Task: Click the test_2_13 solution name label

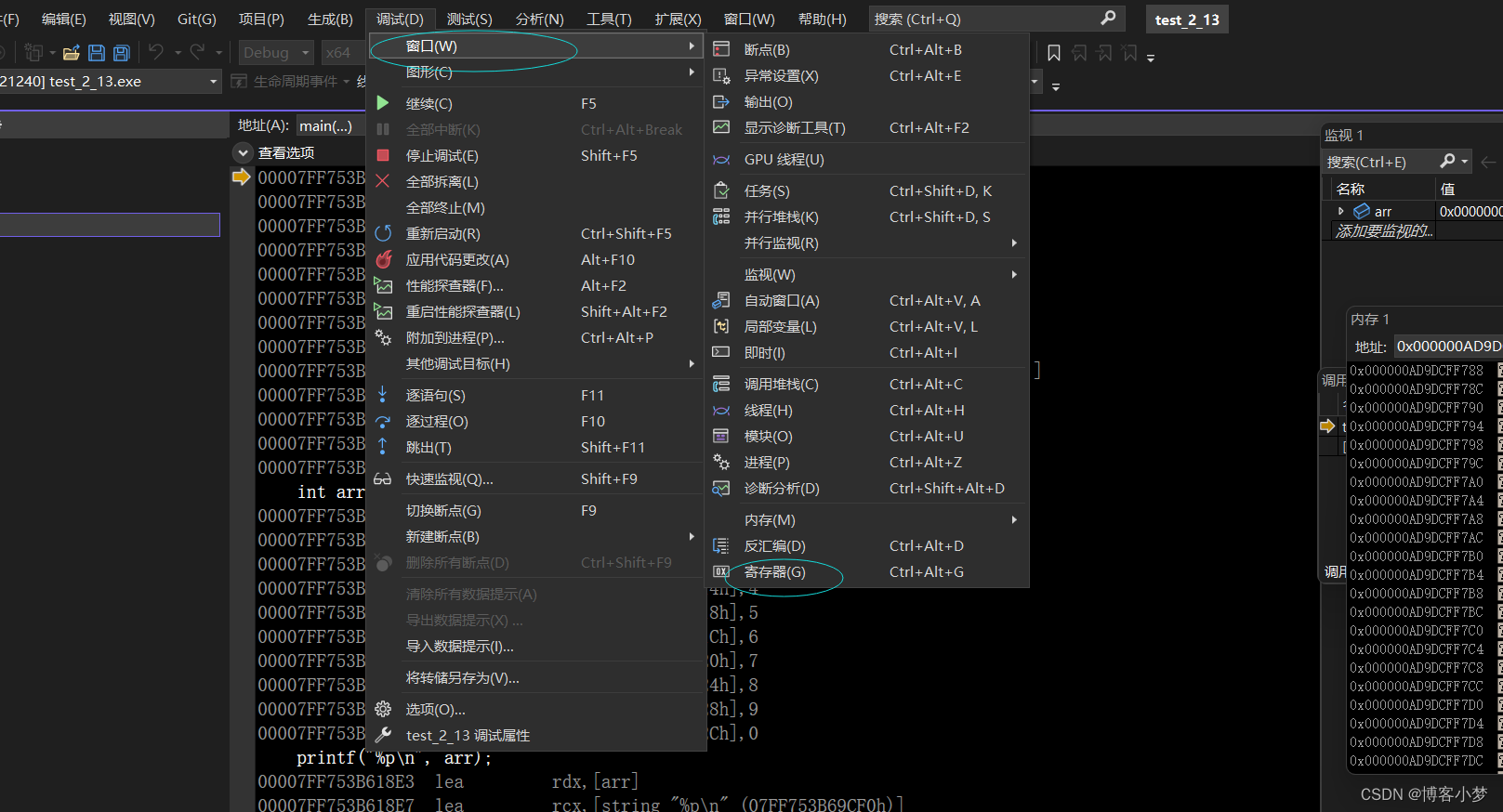Action: pos(1187,20)
